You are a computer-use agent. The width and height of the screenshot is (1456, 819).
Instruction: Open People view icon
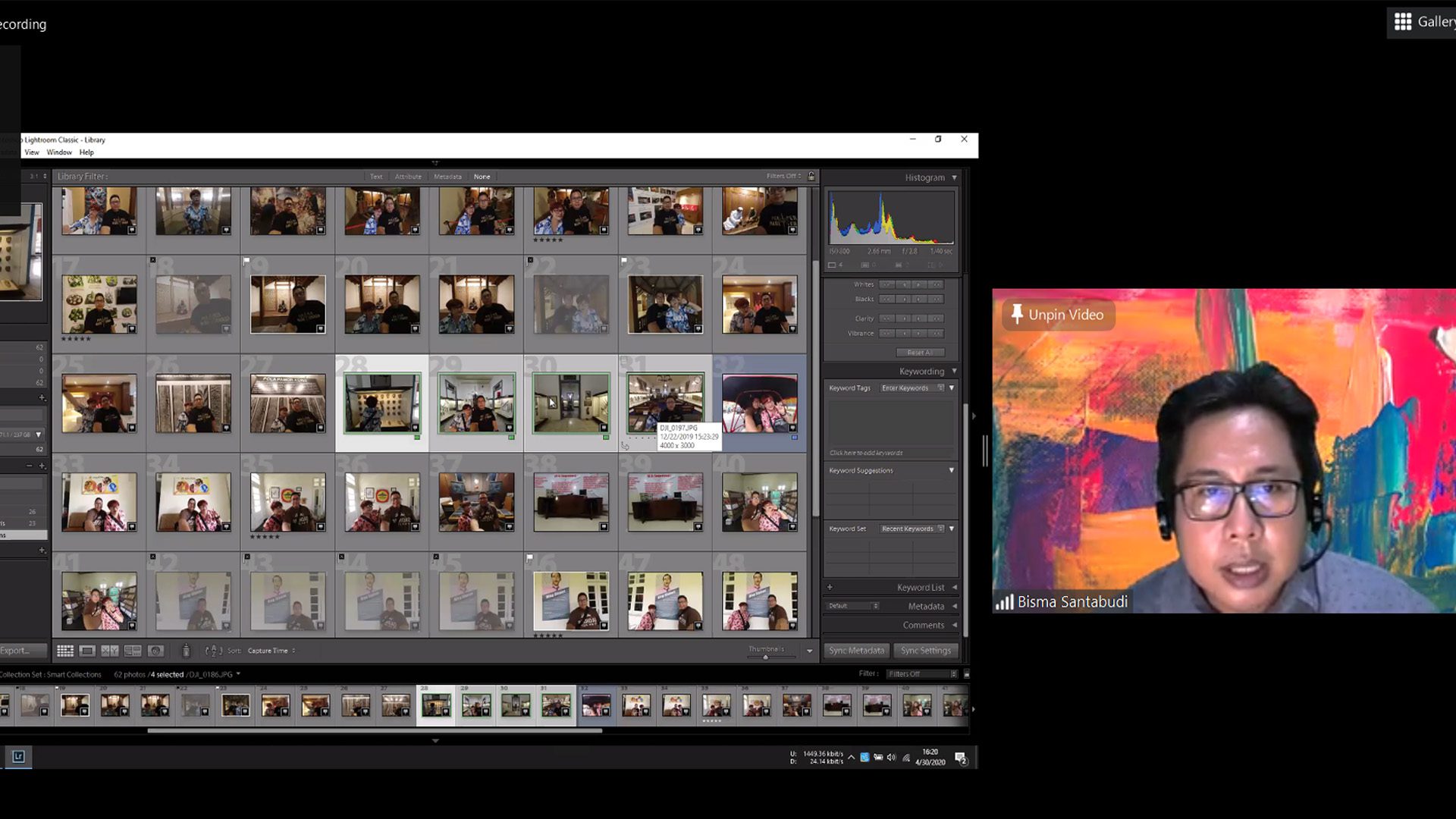(156, 651)
